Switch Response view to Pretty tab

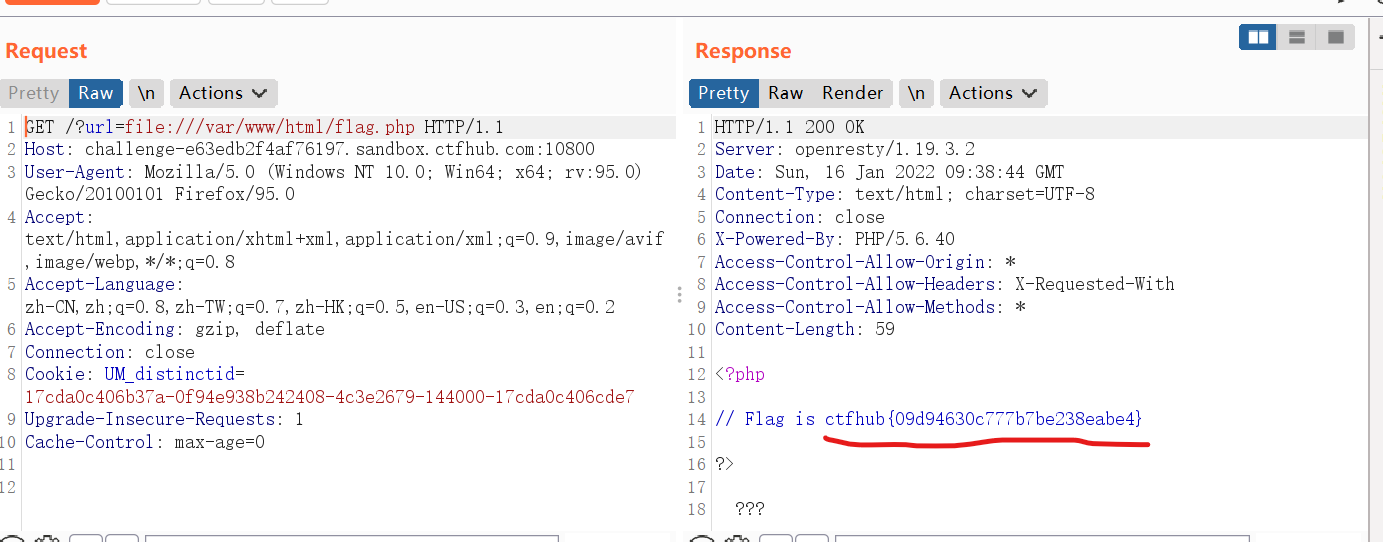click(724, 93)
